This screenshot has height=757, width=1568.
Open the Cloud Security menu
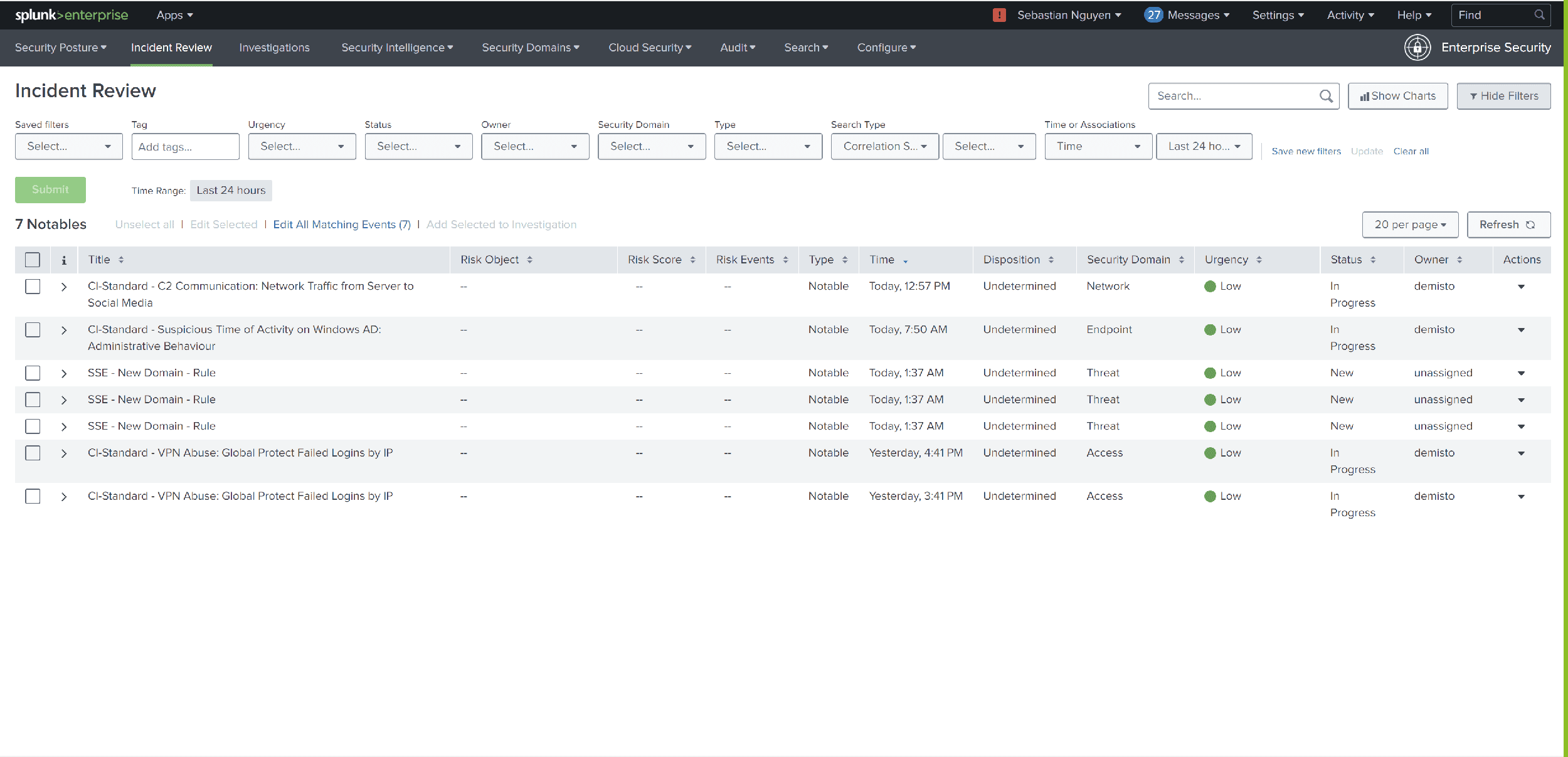[650, 48]
